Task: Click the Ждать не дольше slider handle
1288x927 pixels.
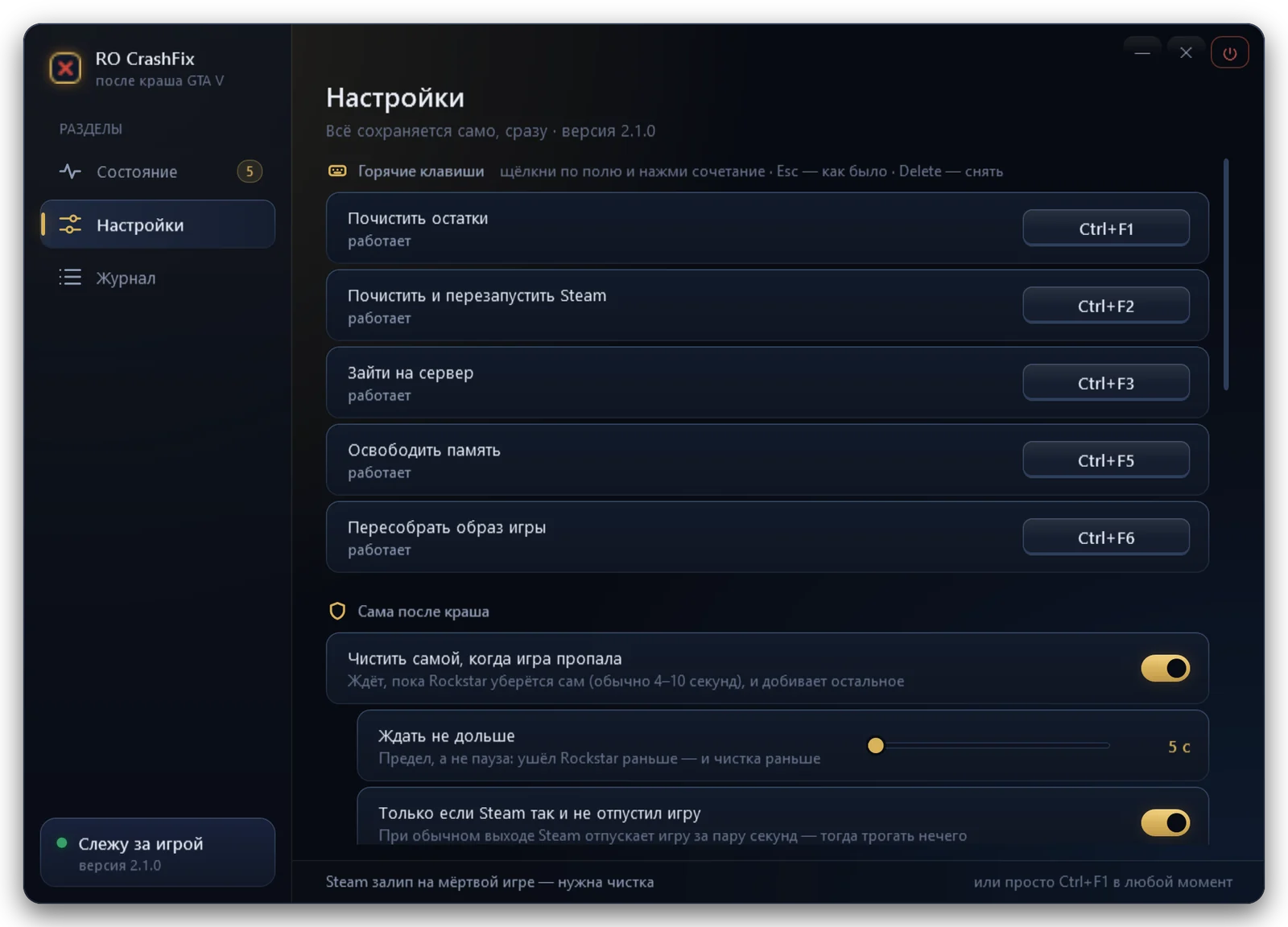Action: (876, 746)
